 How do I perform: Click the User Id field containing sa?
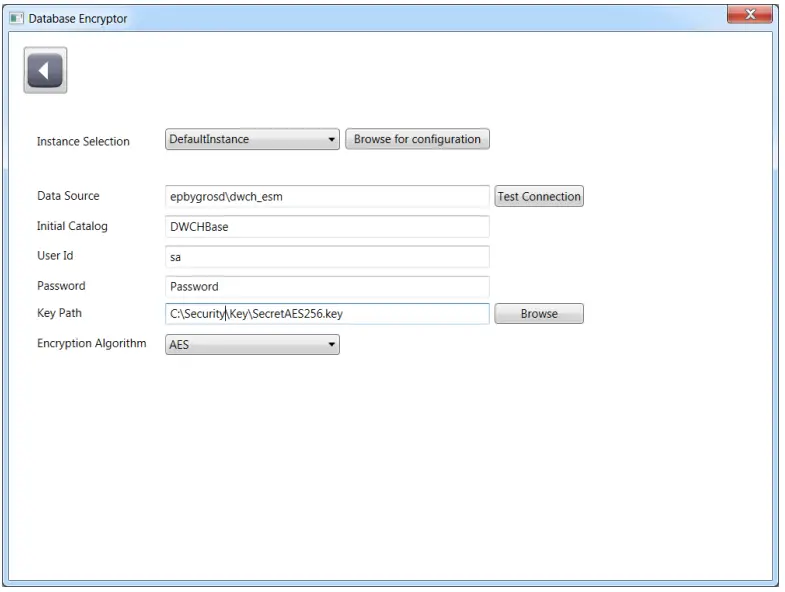coord(327,257)
